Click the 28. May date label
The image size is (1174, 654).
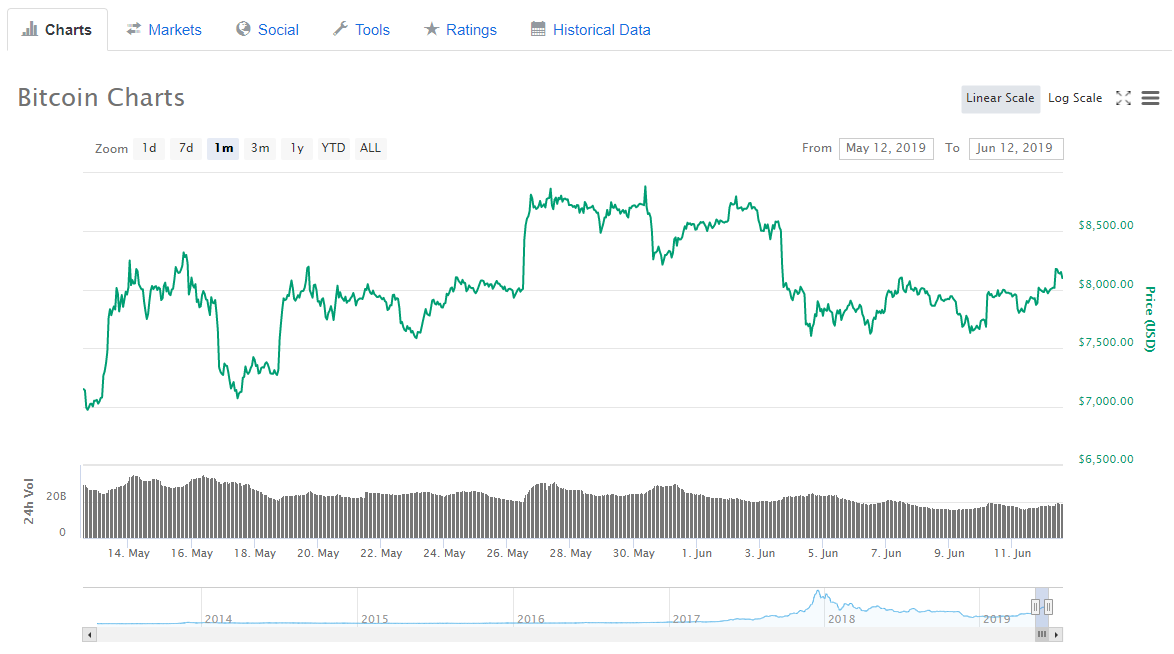click(x=571, y=554)
